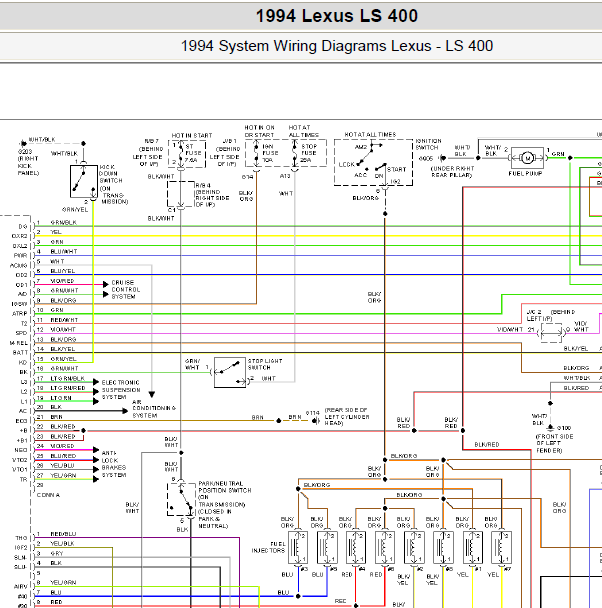Select the R/B 4 dashed relay block

[x=181, y=194]
